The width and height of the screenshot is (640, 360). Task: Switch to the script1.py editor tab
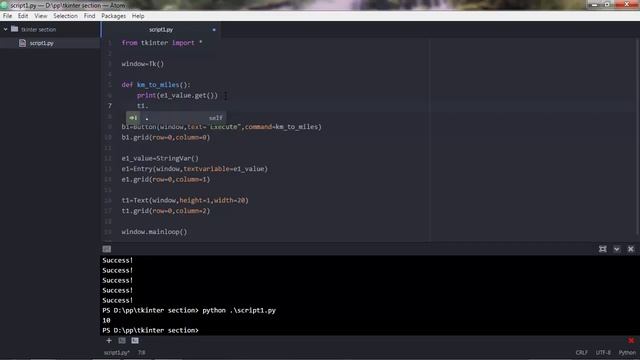(161, 29)
